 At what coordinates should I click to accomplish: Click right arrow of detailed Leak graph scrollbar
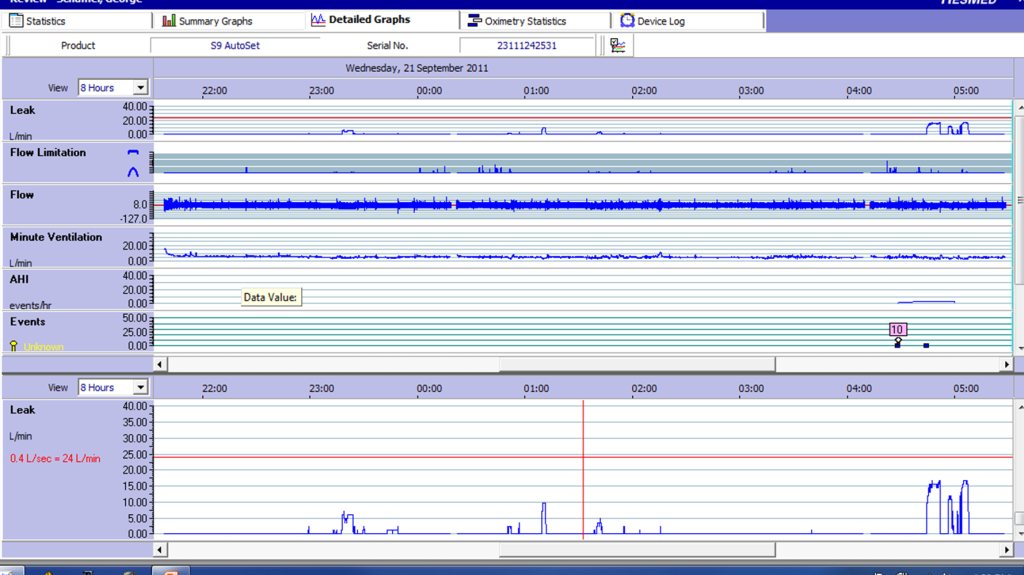tap(1006, 550)
